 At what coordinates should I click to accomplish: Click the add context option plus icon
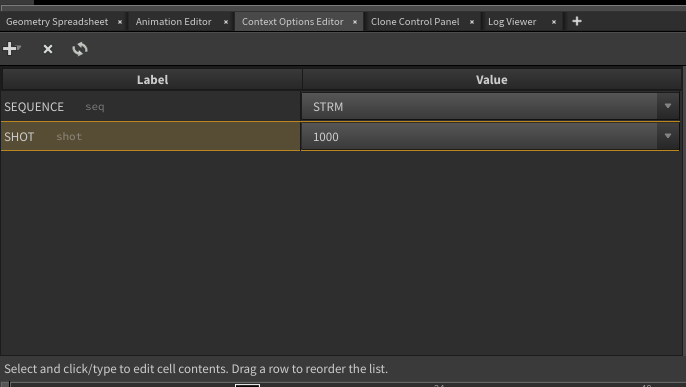[10, 49]
